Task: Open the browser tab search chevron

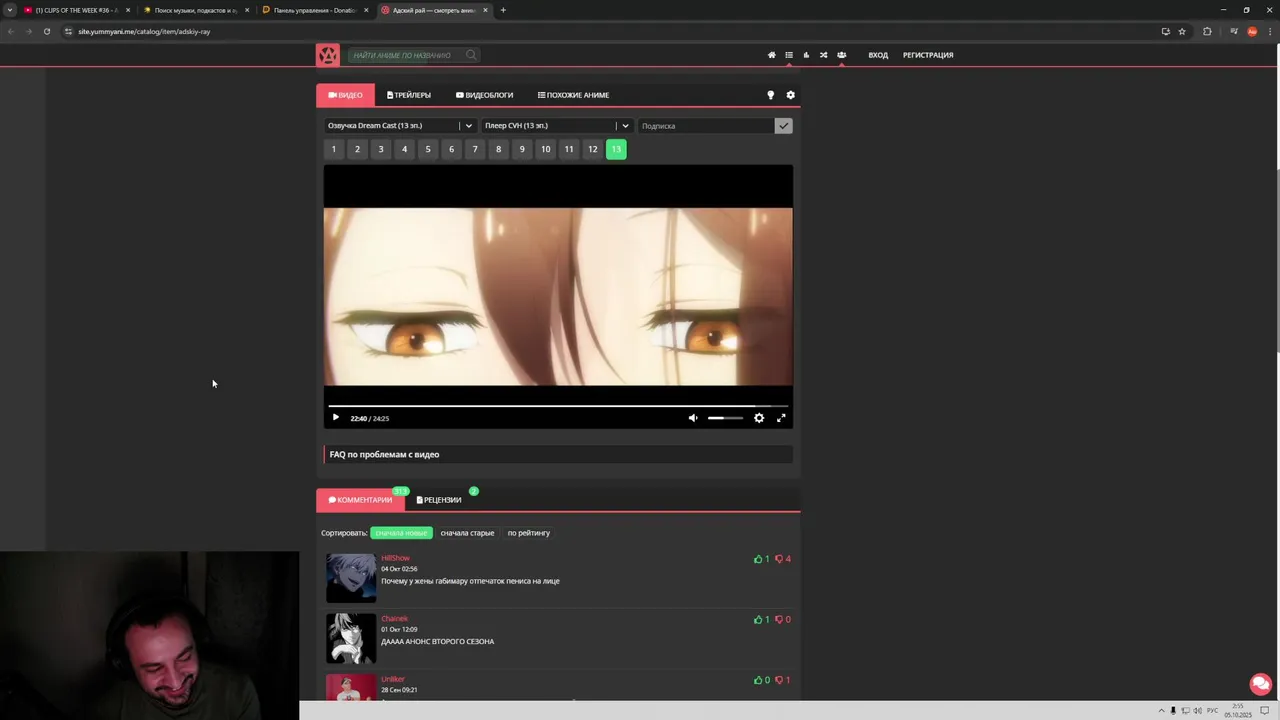Action: pos(10,10)
